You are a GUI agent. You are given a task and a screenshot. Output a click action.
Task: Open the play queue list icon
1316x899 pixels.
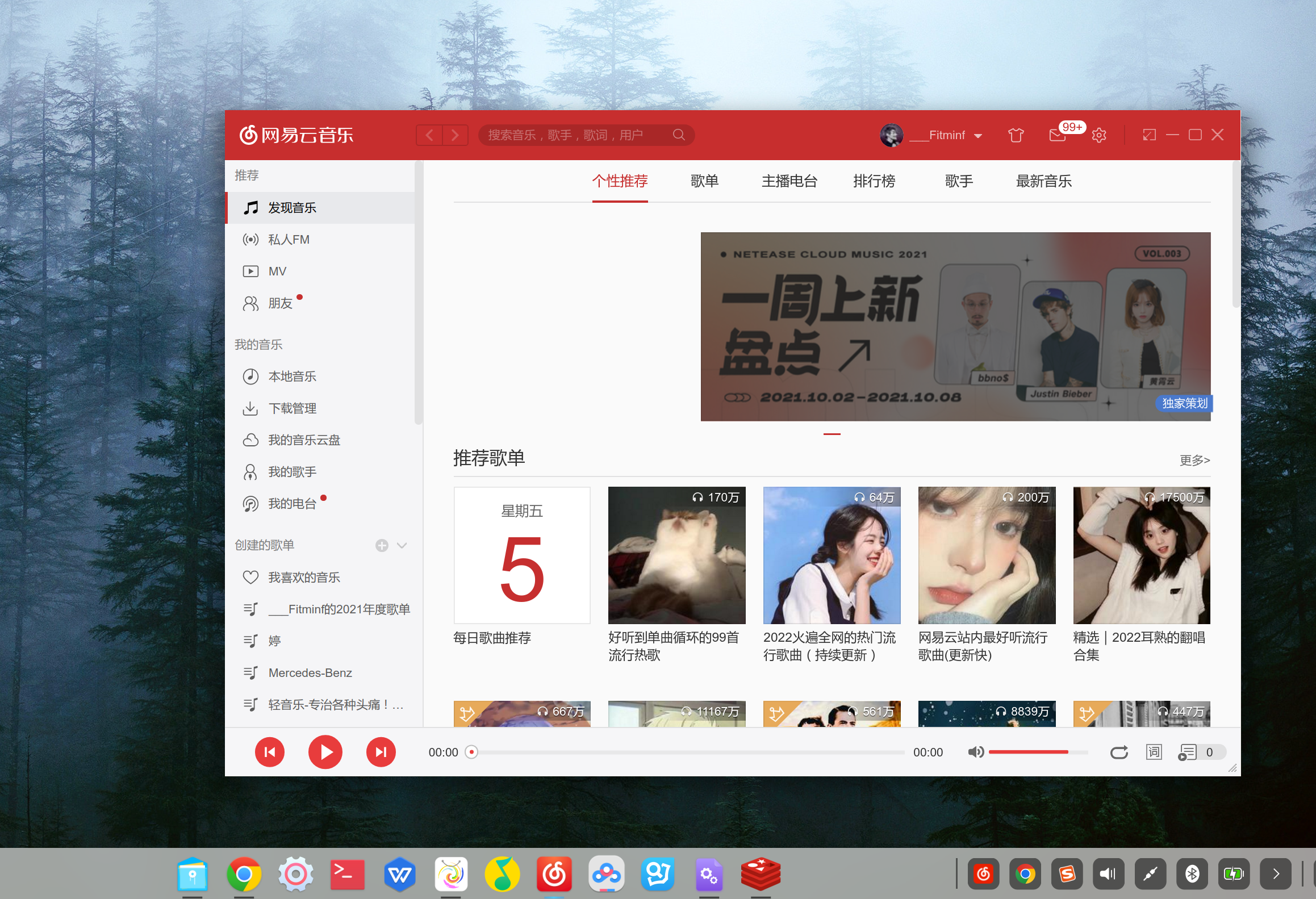point(1188,752)
